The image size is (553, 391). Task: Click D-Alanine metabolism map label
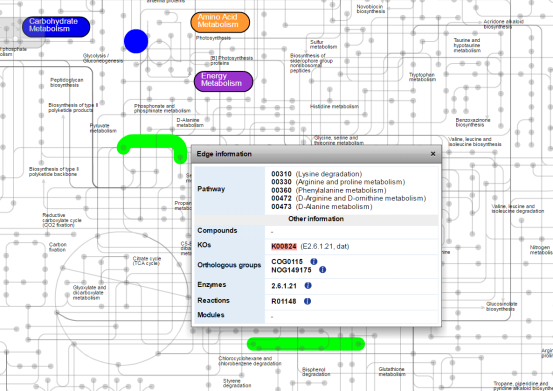pos(190,122)
